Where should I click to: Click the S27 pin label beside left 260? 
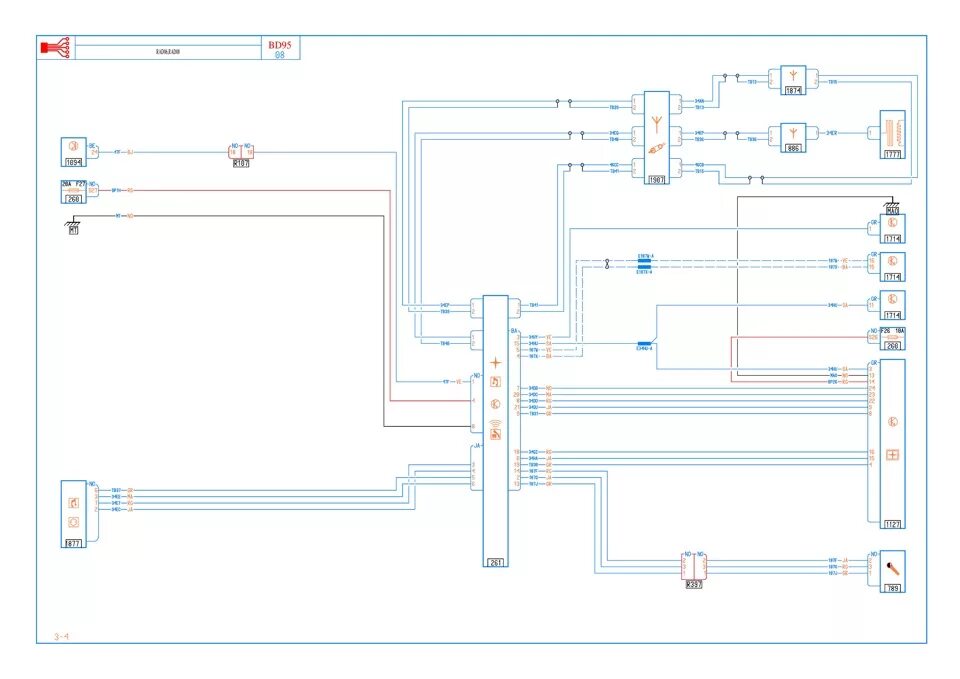pyautogui.click(x=93, y=190)
